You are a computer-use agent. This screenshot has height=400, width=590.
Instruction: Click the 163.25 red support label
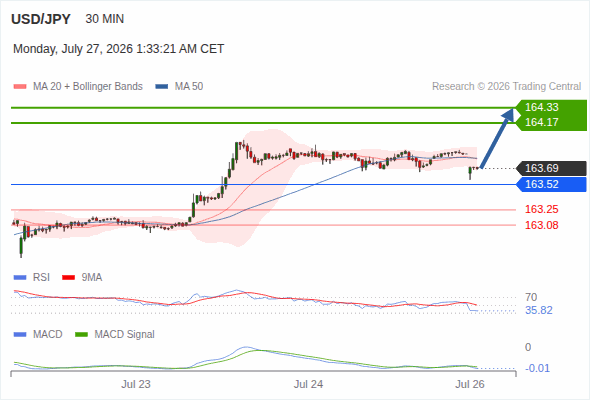coord(541,209)
